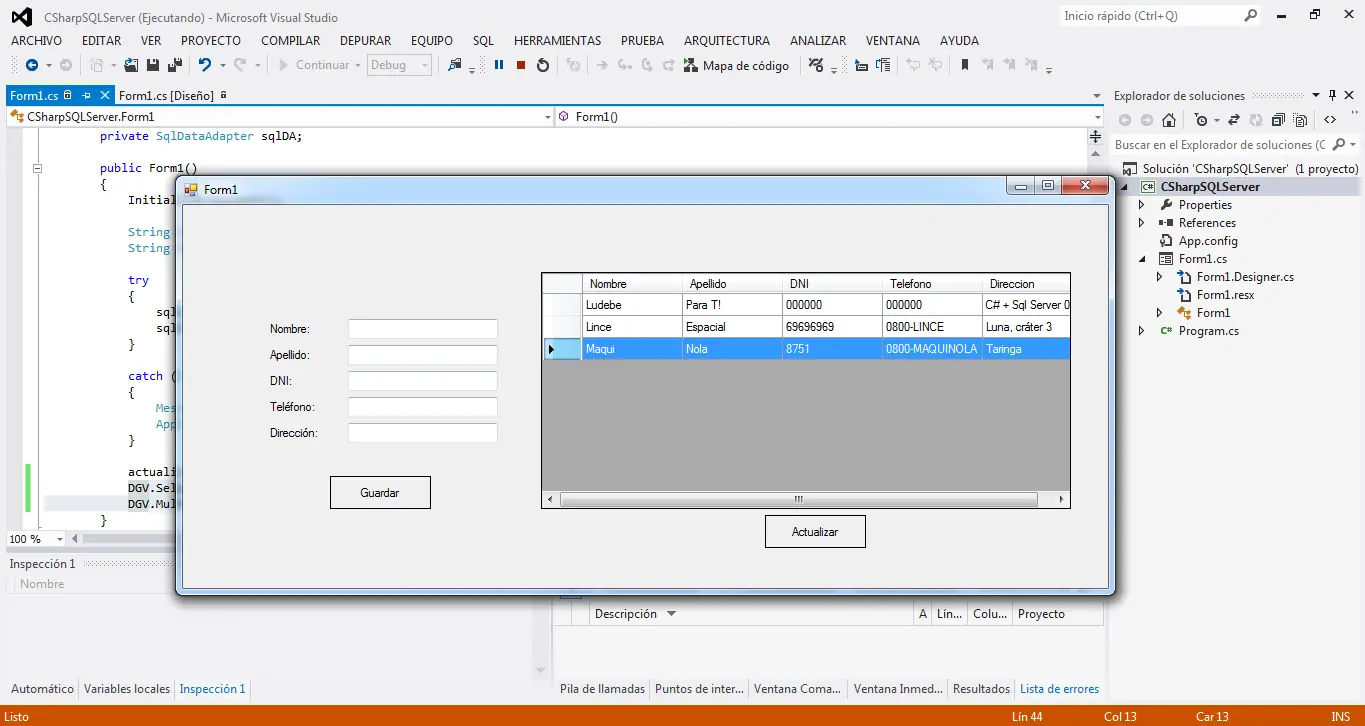Click the Dirección text field in Form1
This screenshot has width=1365, height=726.
click(423, 433)
